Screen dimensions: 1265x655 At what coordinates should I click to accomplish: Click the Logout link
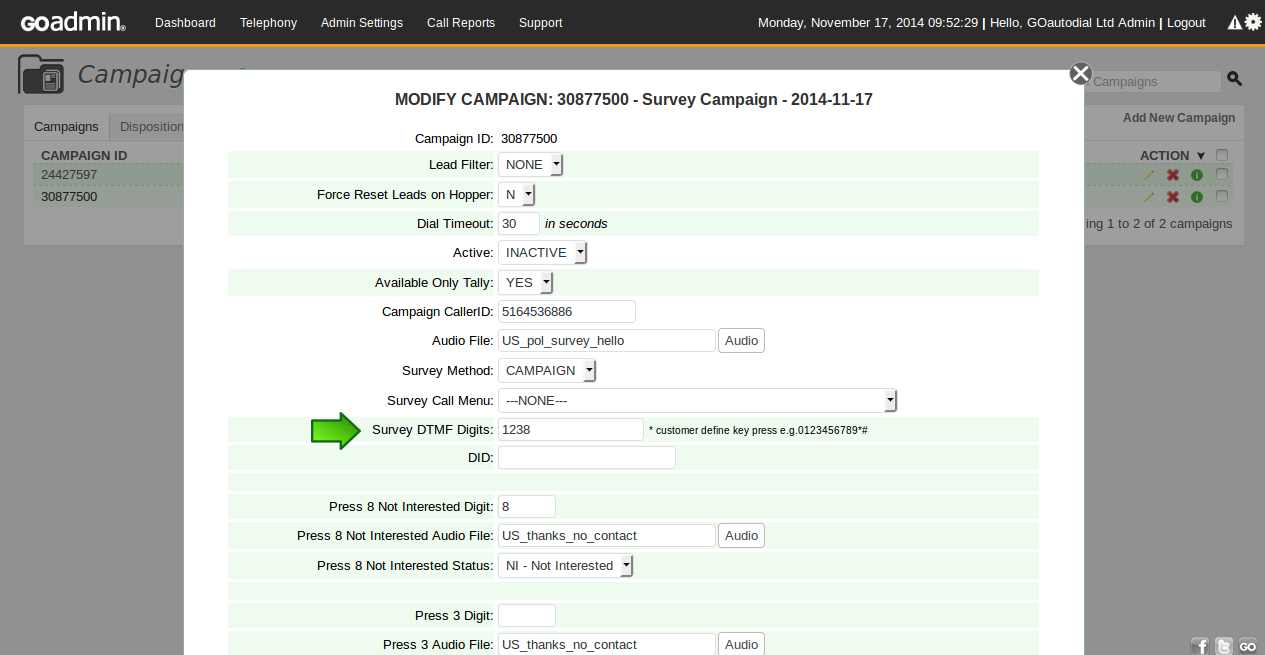[1186, 22]
